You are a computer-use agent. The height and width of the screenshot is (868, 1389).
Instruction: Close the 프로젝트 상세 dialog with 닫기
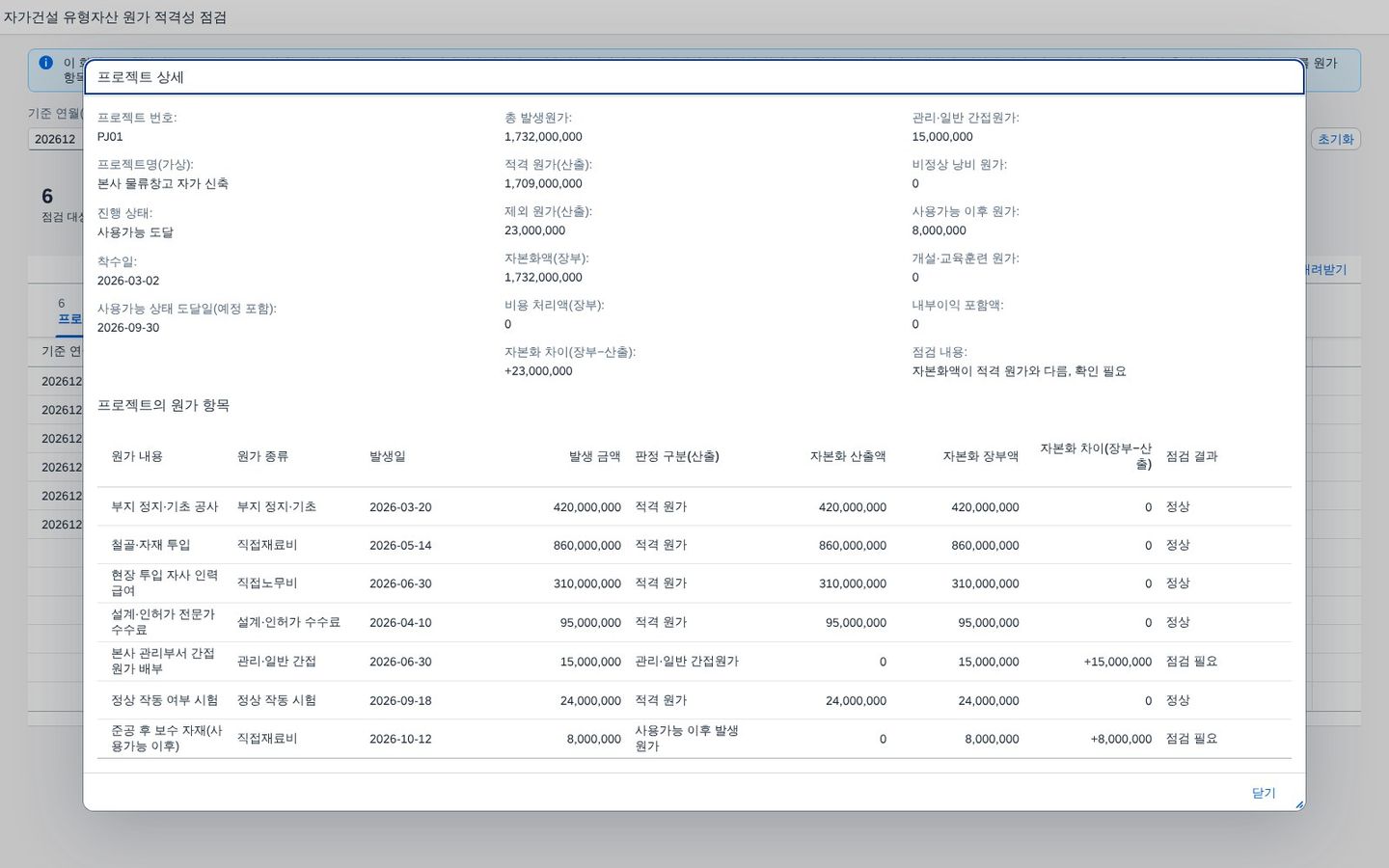click(x=1263, y=793)
